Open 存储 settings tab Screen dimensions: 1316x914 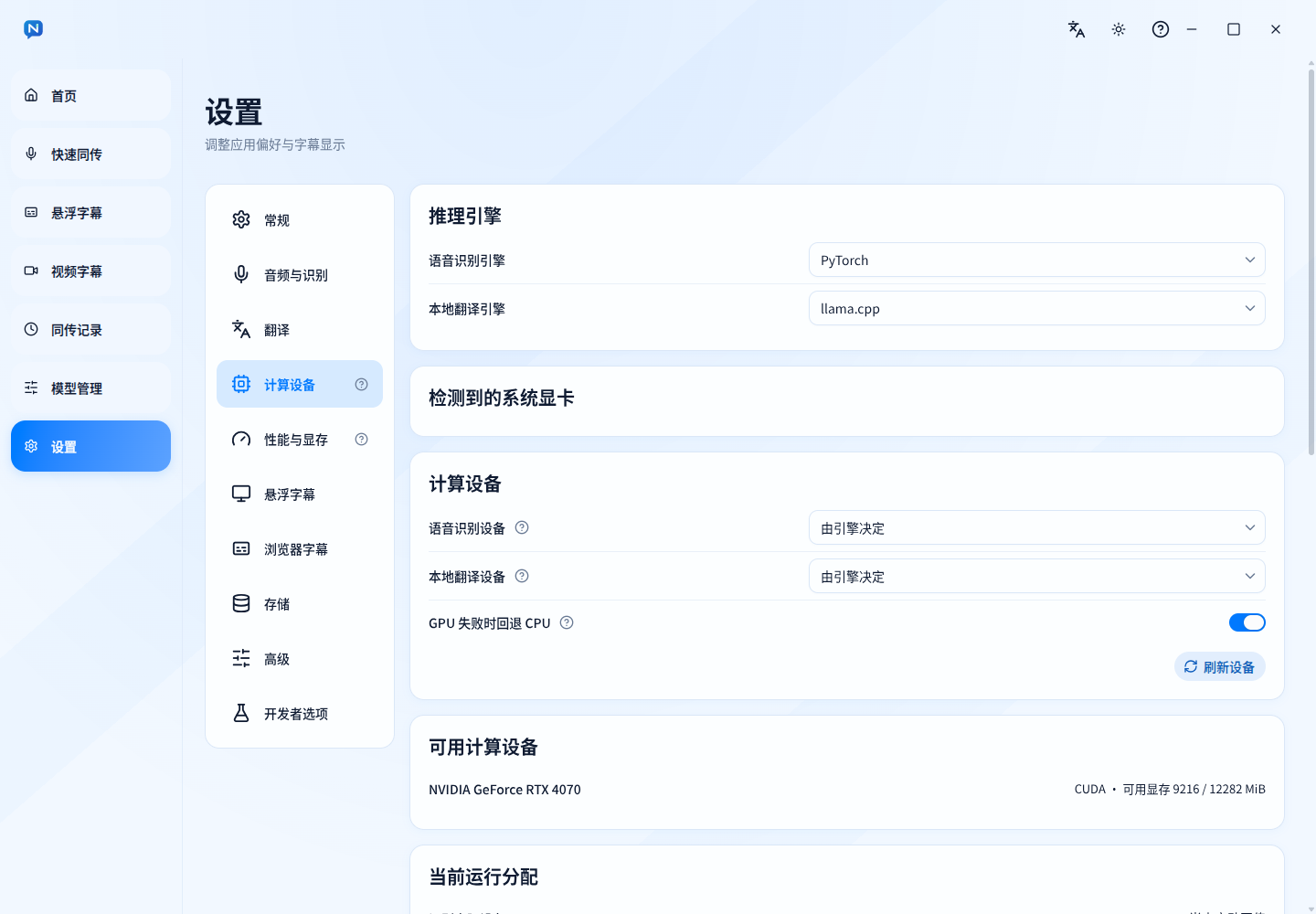(300, 603)
